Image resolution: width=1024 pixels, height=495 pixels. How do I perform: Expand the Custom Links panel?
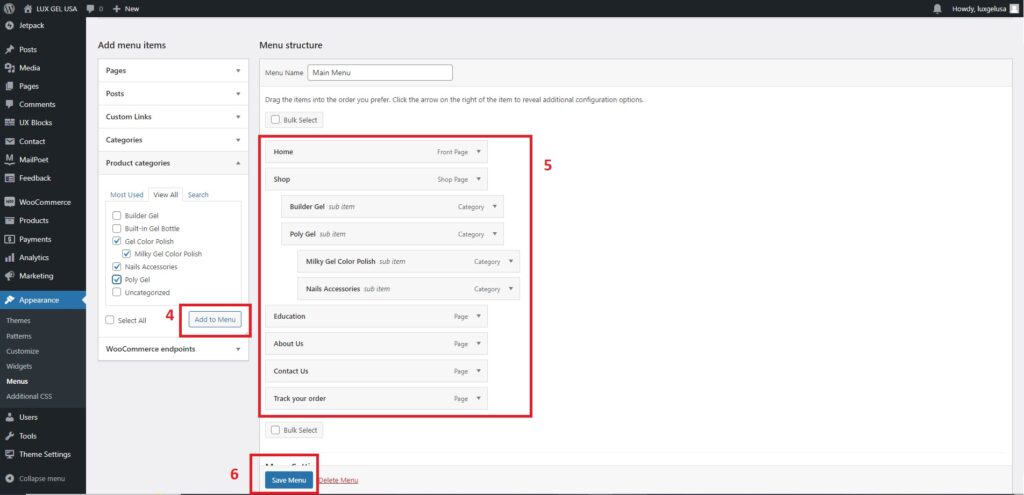(173, 117)
